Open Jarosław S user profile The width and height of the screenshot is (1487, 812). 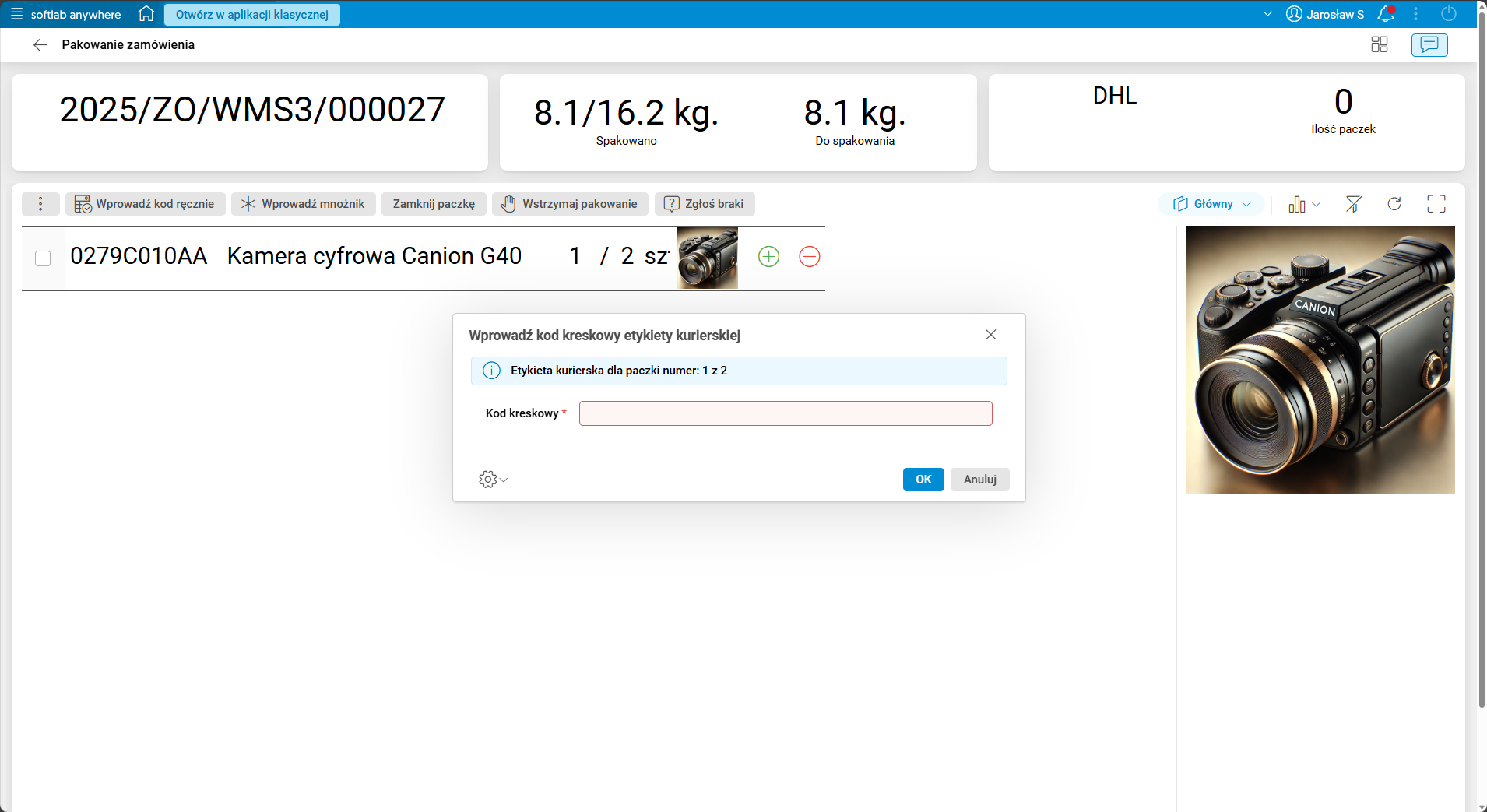point(1325,14)
